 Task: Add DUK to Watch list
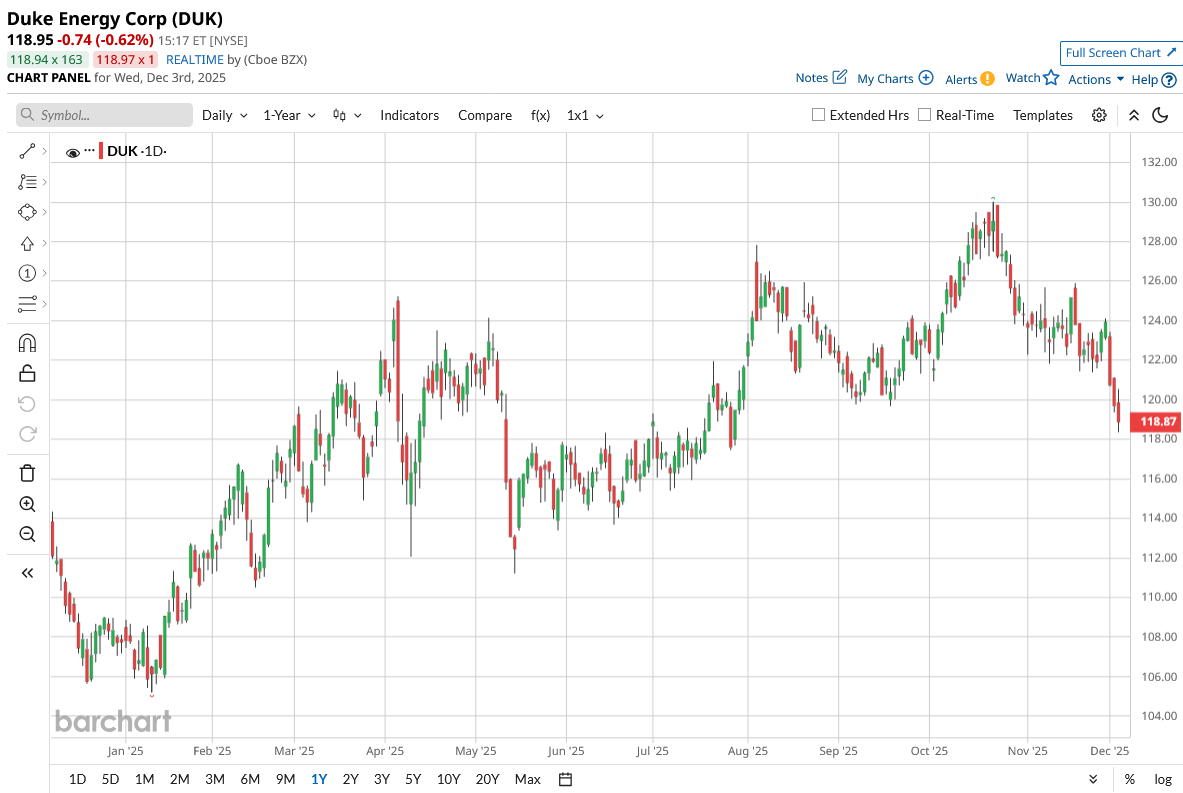point(1032,78)
